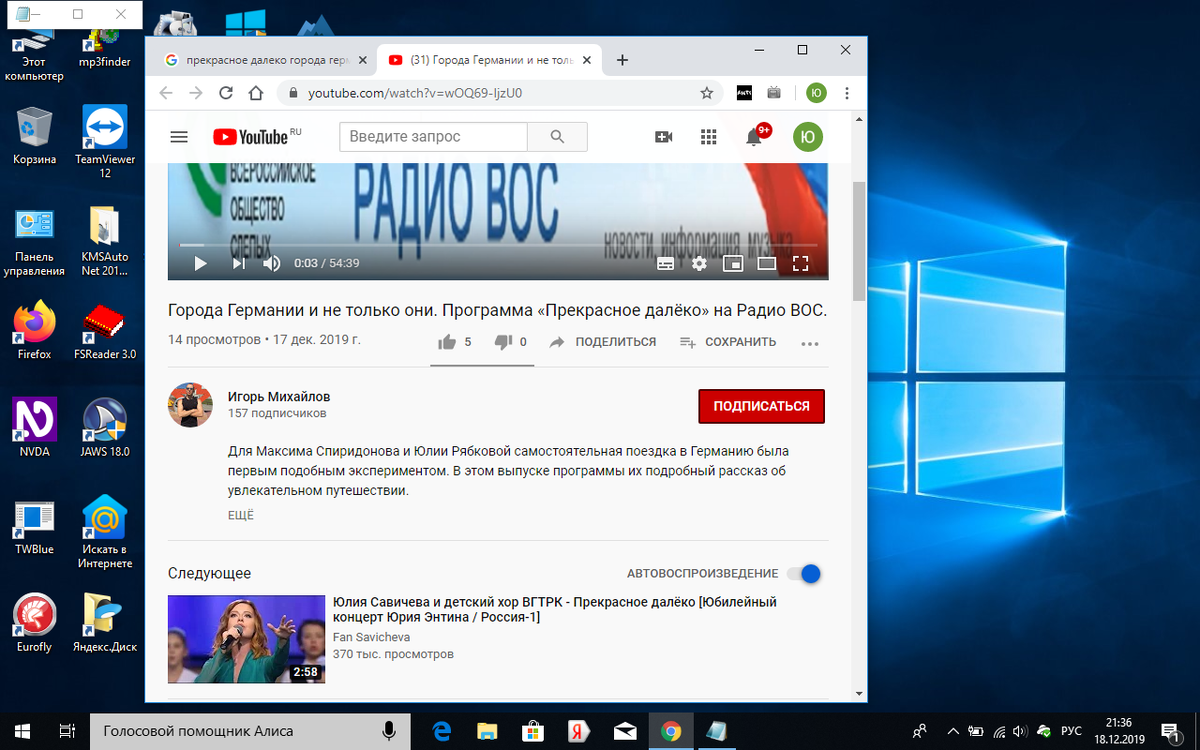Go forward in Chrome
This screenshot has width=1200, height=750.
point(196,93)
